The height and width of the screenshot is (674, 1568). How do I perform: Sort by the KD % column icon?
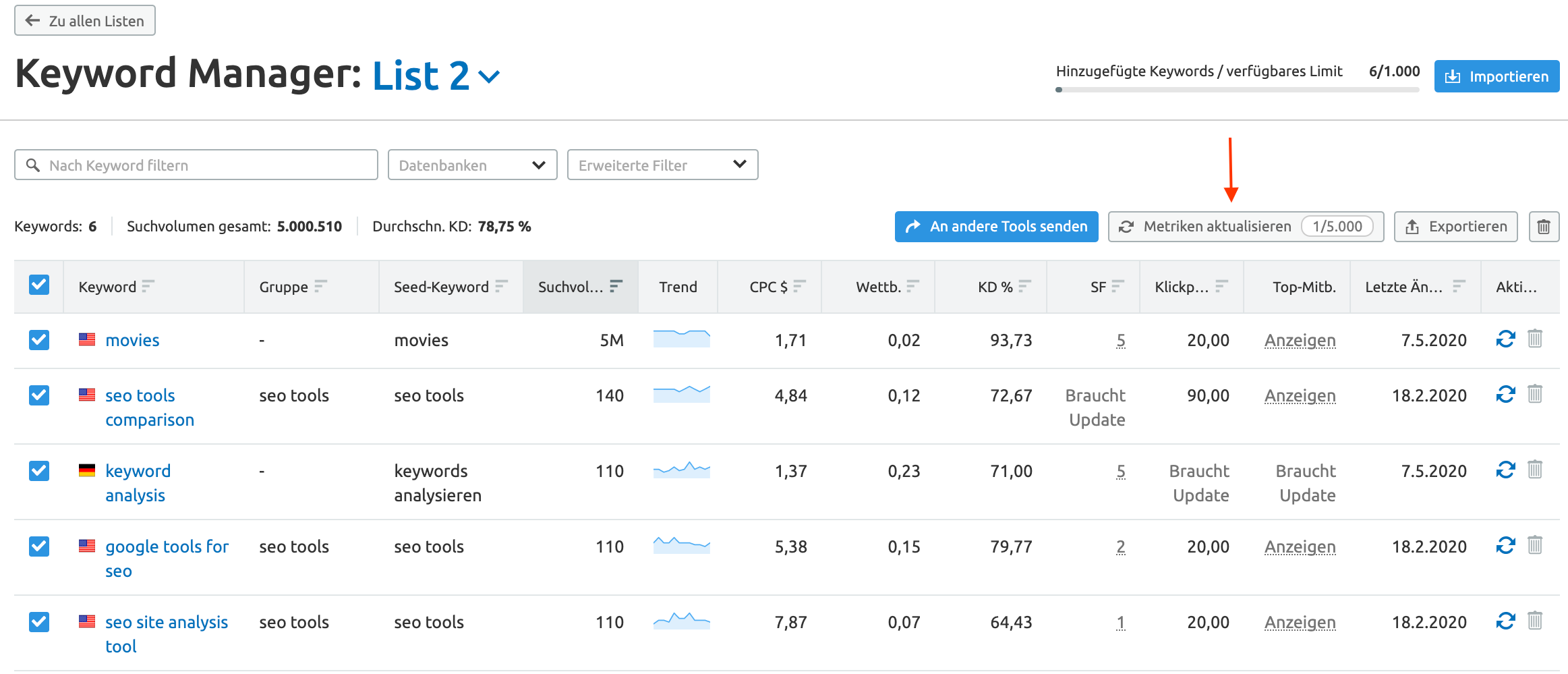click(x=1024, y=287)
